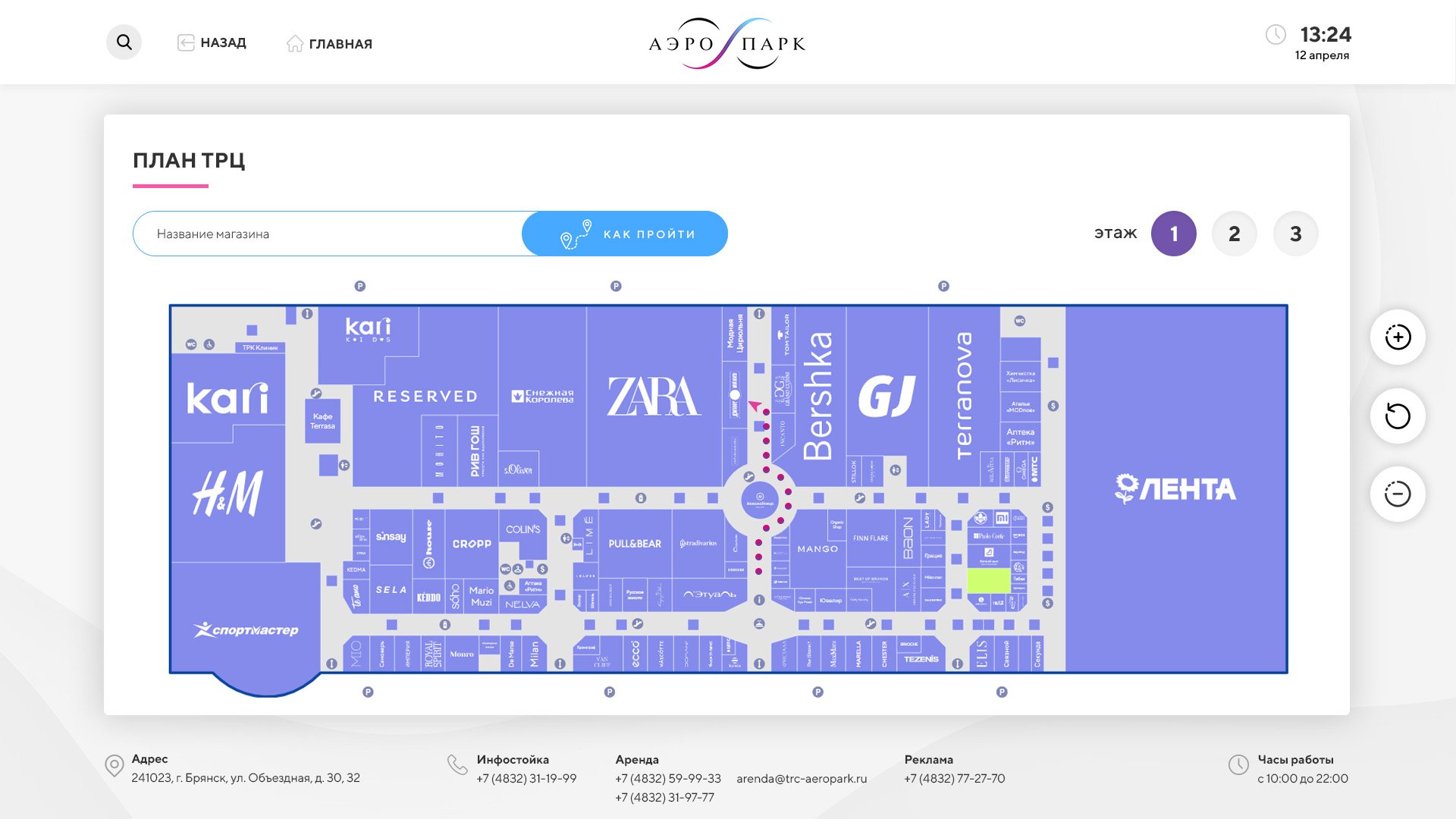Zoom in on the mall map
The height and width of the screenshot is (819, 1456).
(x=1397, y=337)
